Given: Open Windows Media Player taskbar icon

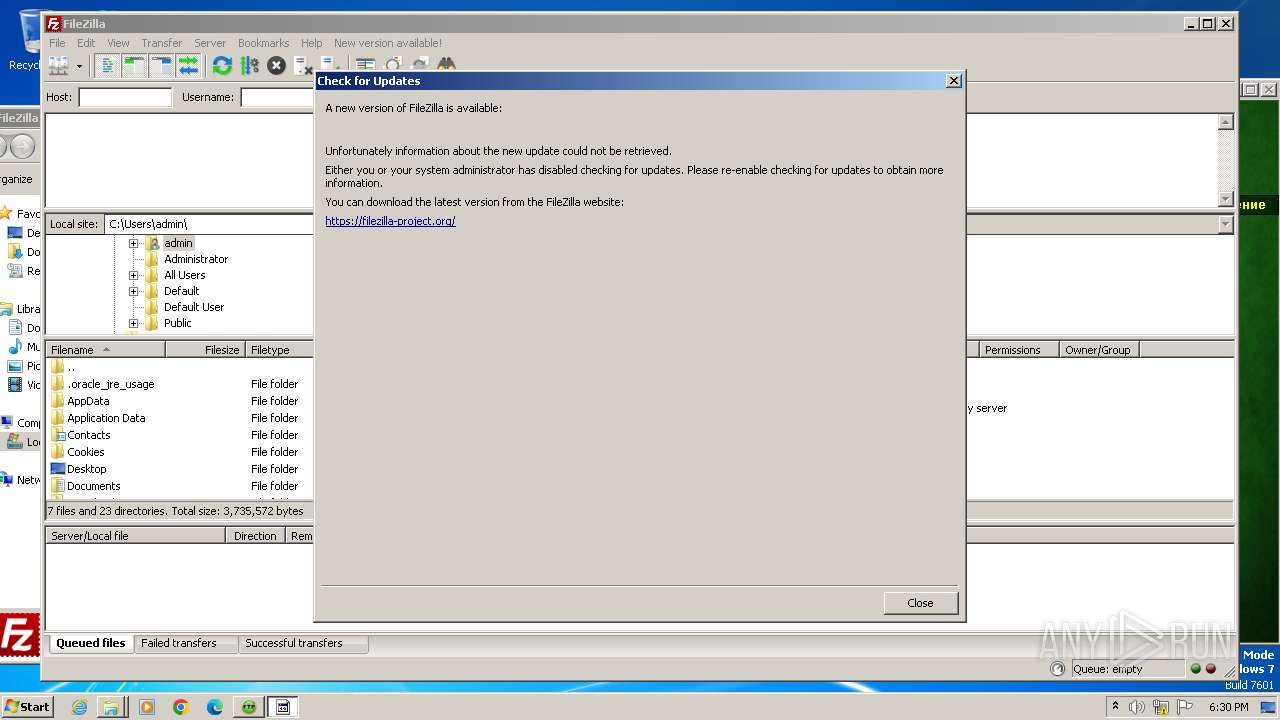Looking at the screenshot, I should click(x=147, y=707).
